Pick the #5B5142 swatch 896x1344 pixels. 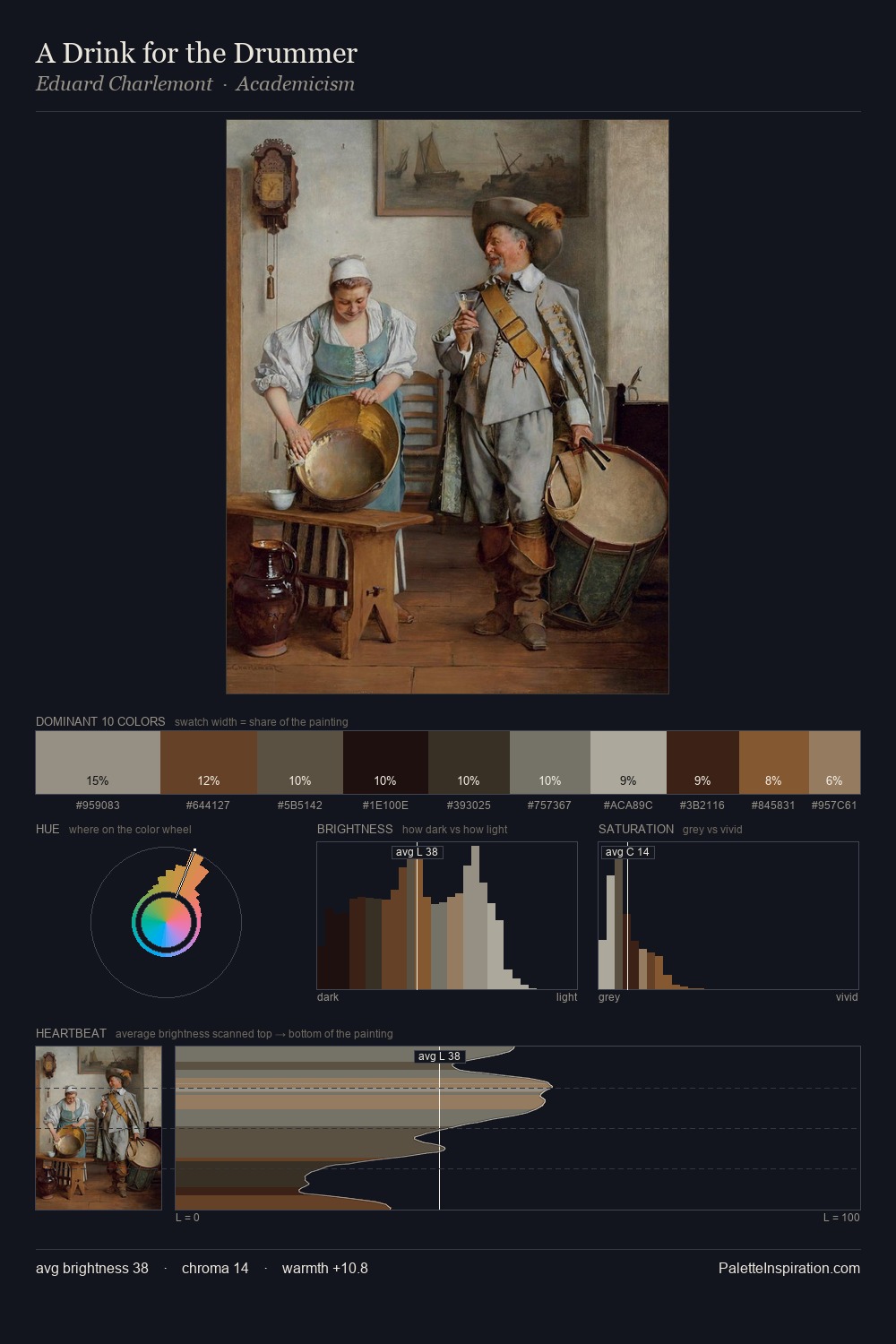tap(300, 762)
